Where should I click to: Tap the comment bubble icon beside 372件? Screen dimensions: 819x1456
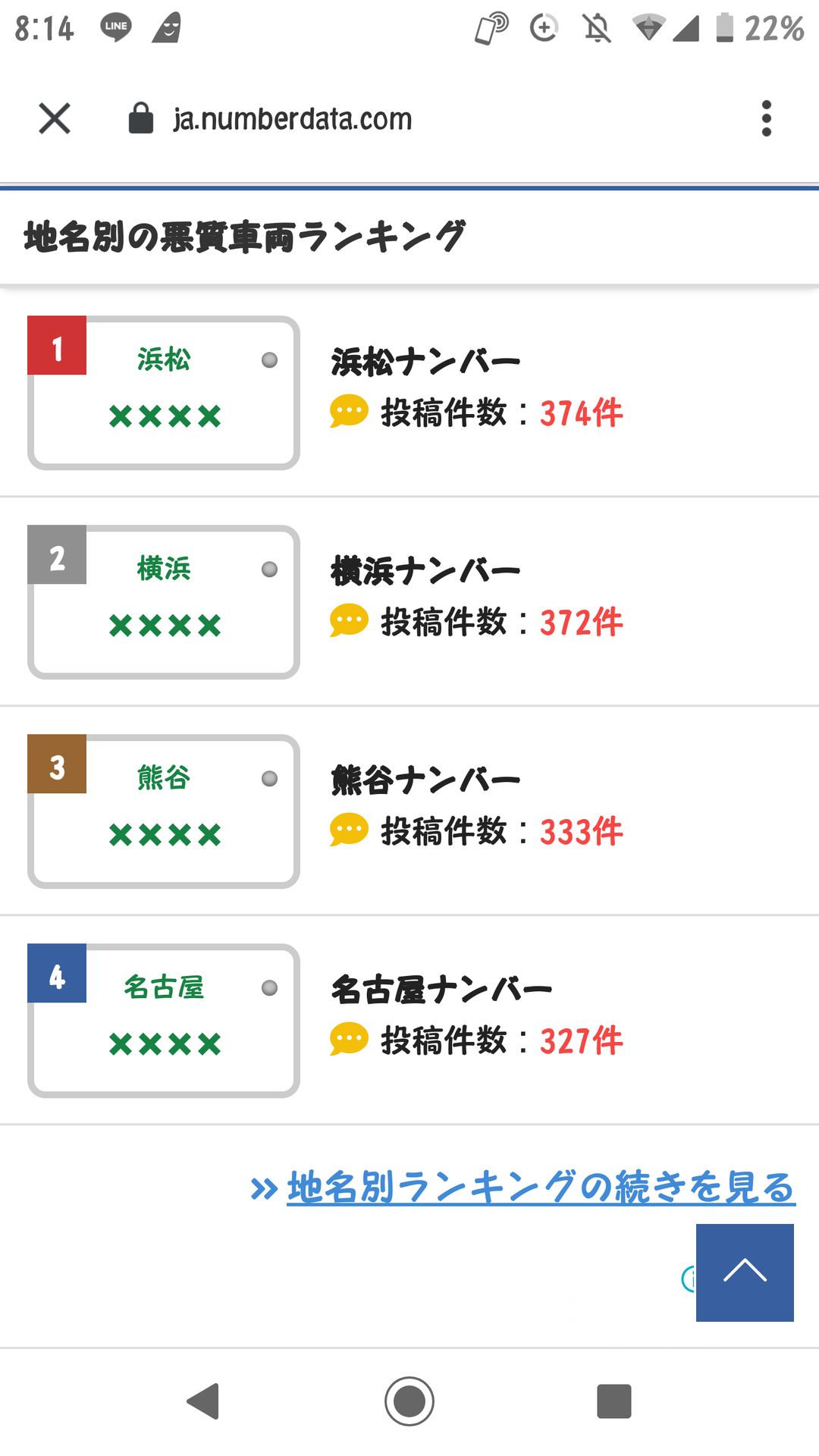(x=349, y=620)
